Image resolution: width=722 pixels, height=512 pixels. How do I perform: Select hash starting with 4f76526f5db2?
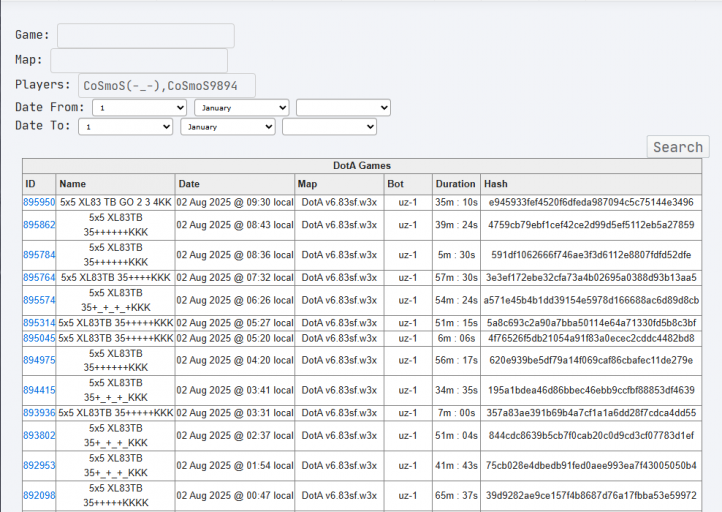591,338
